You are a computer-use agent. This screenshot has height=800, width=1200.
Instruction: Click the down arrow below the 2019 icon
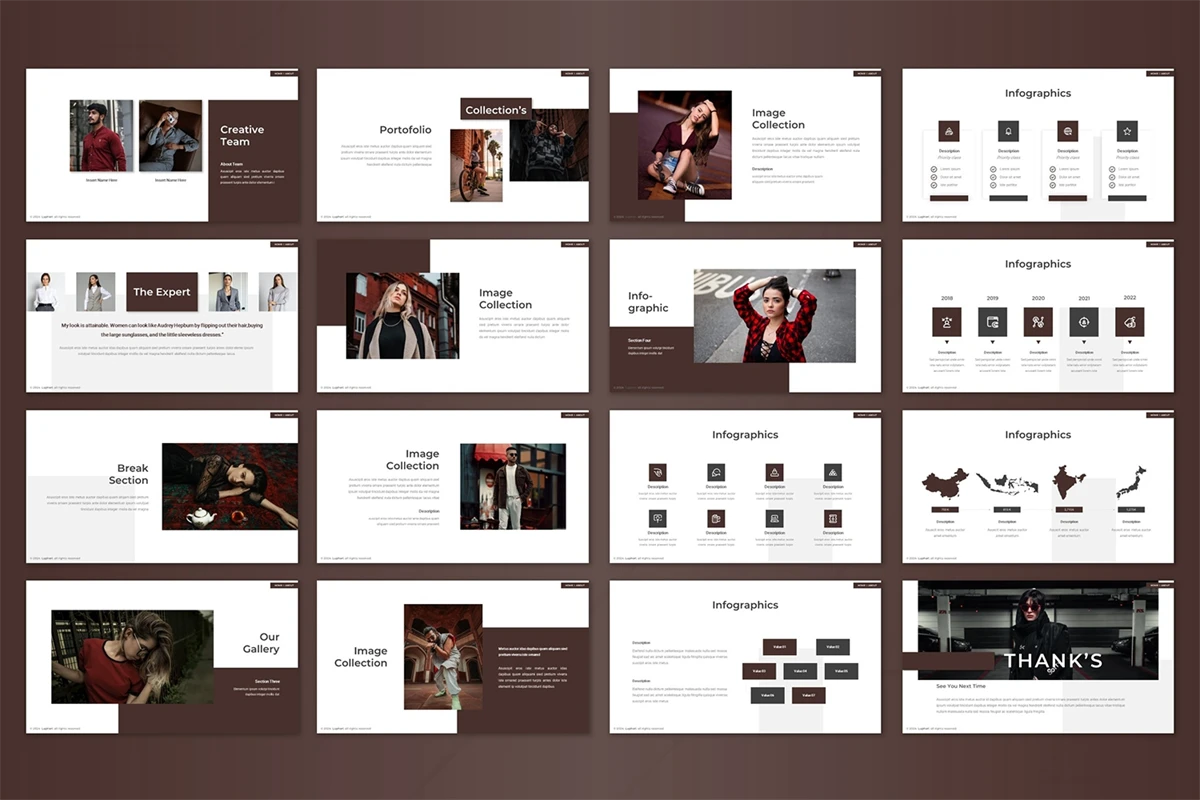992,343
